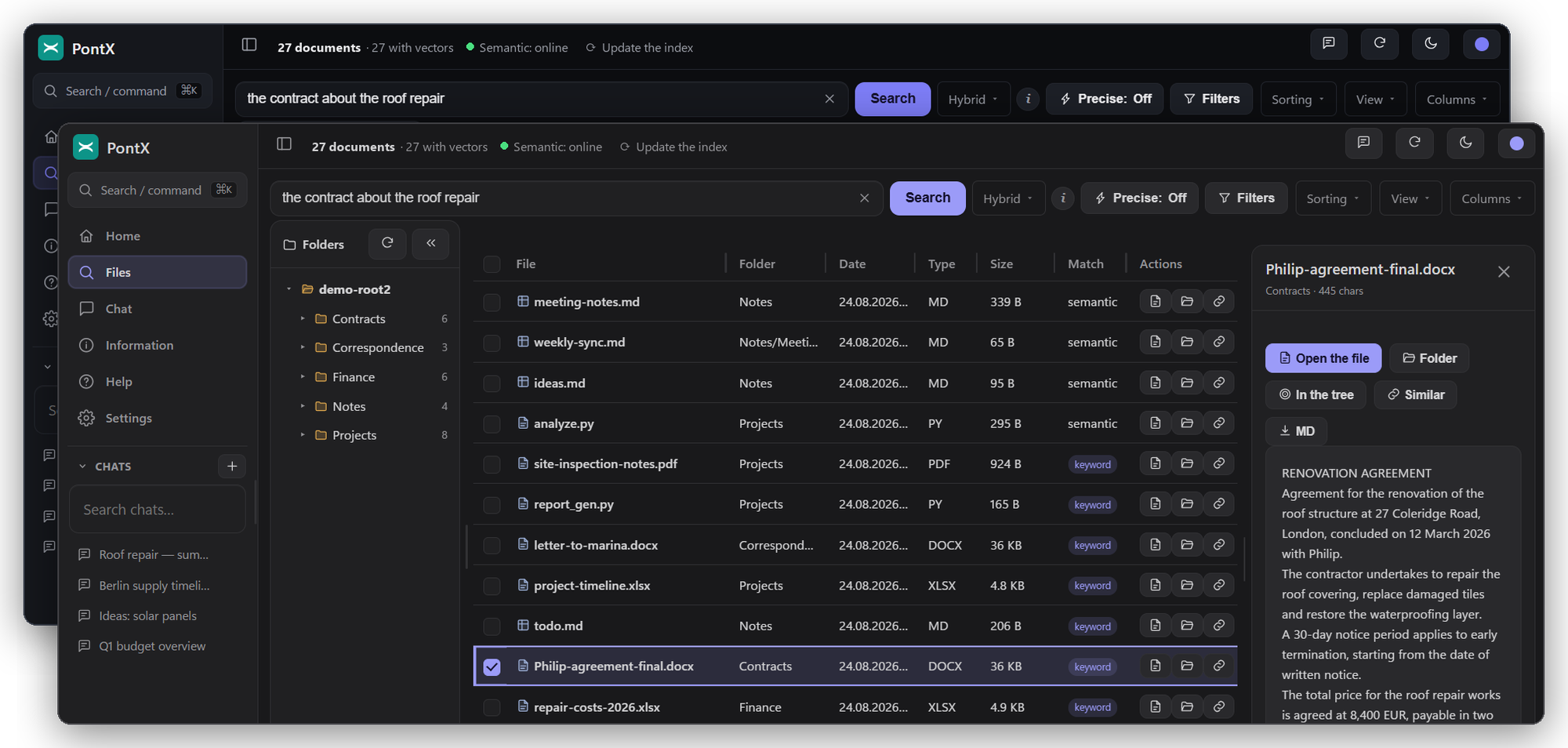The width and height of the screenshot is (1568, 748).
Task: Open Help in the sidebar
Action: point(158,382)
